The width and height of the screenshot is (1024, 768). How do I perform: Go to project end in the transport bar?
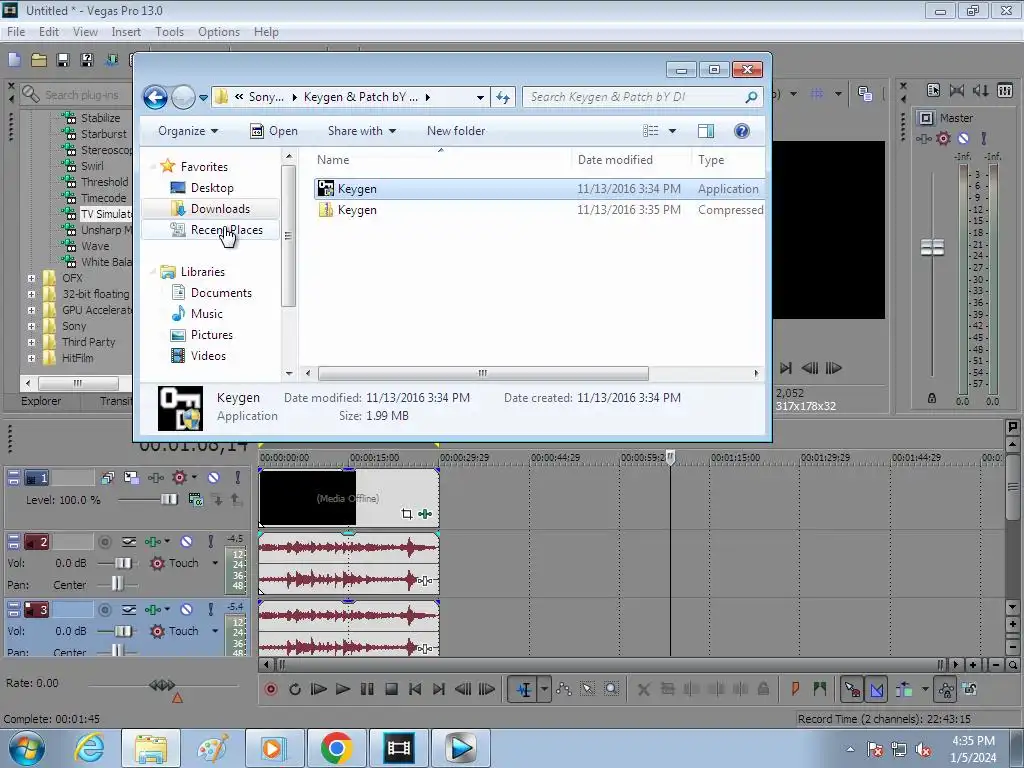tap(439, 689)
